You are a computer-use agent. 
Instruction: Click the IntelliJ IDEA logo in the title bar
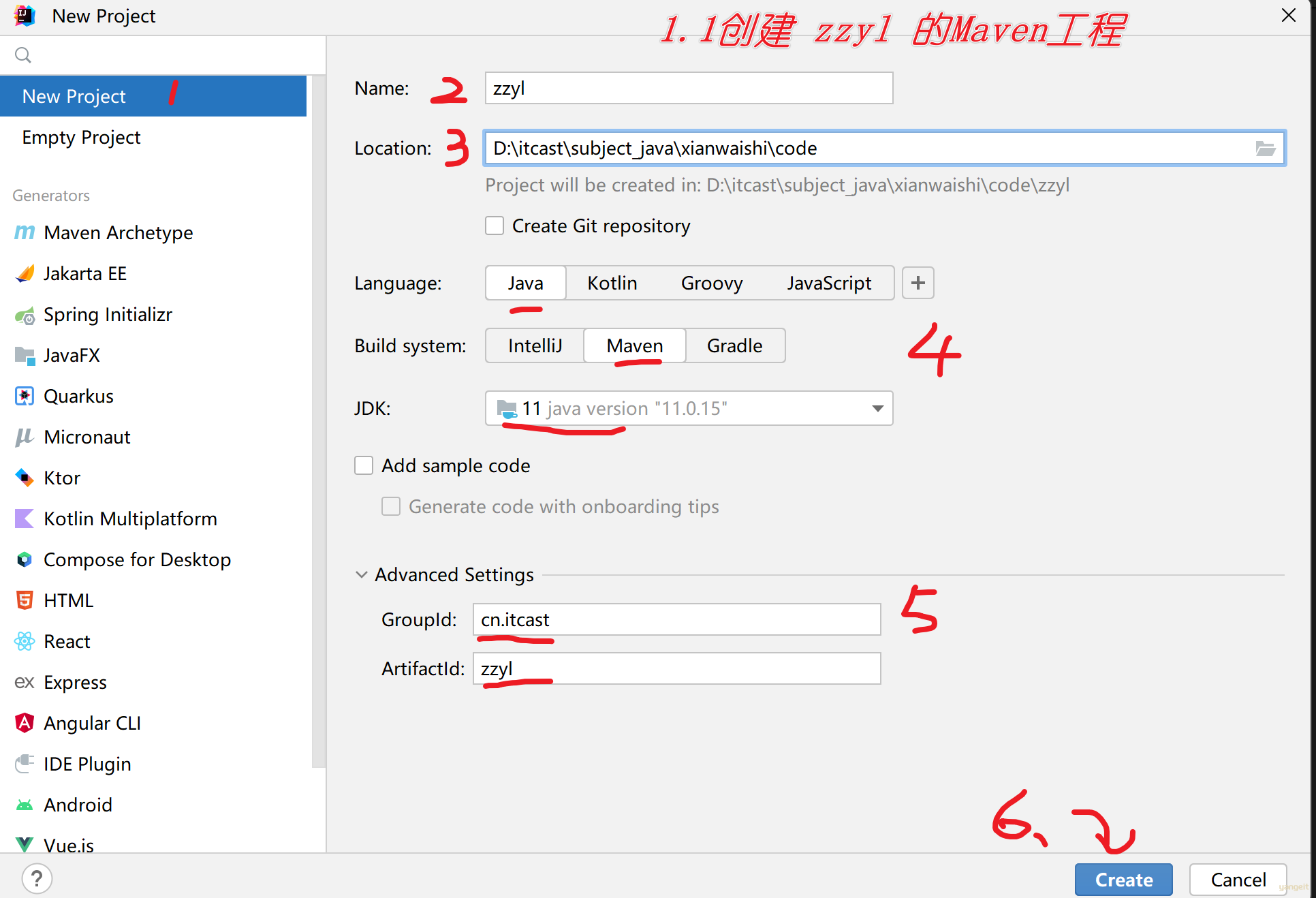pyautogui.click(x=25, y=15)
